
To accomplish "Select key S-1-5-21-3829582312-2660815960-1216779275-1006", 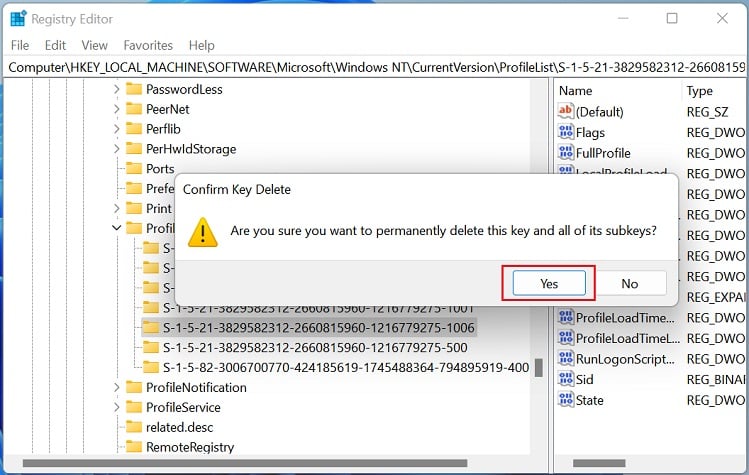I will pos(319,328).
